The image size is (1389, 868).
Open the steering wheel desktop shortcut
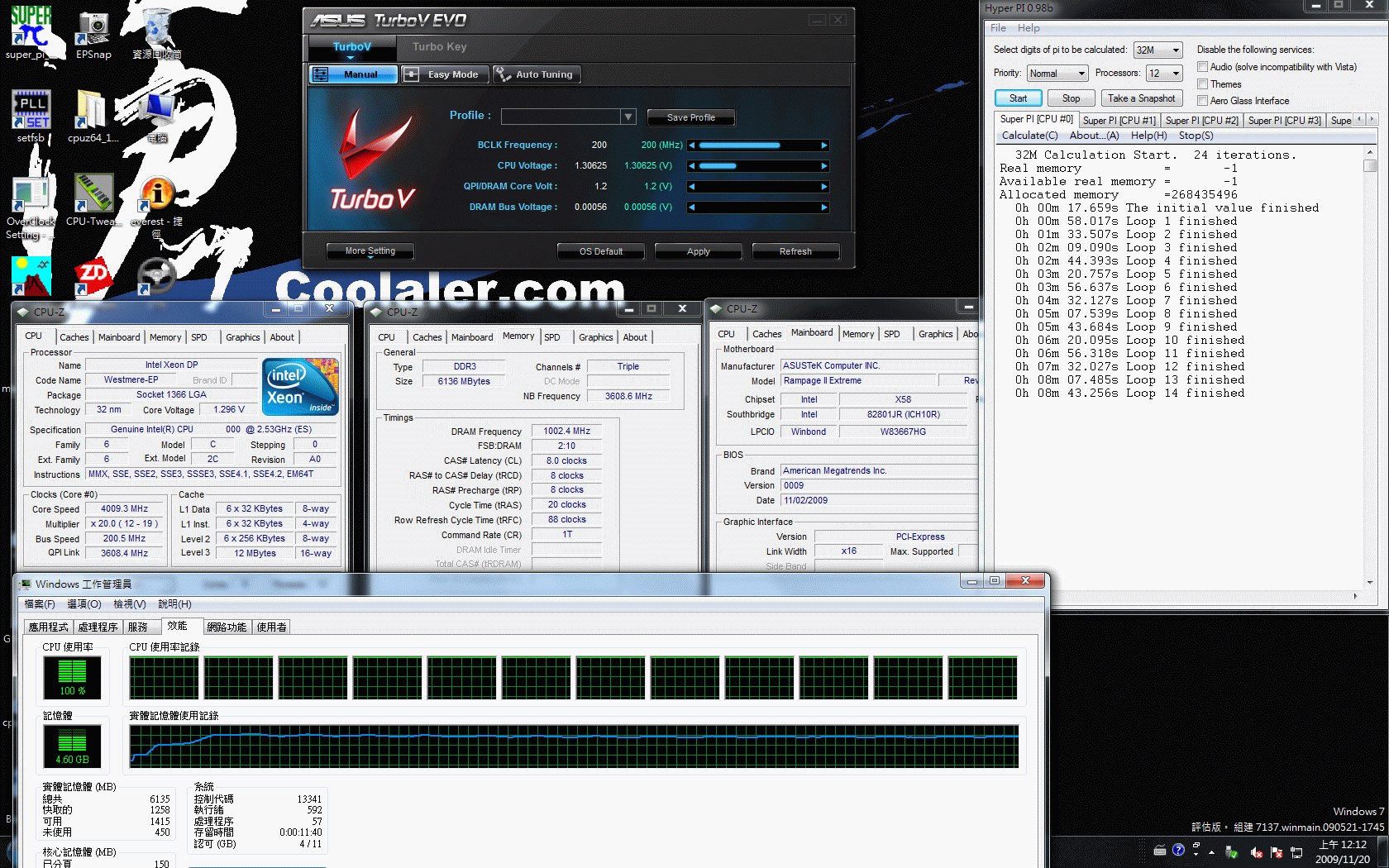(x=156, y=277)
